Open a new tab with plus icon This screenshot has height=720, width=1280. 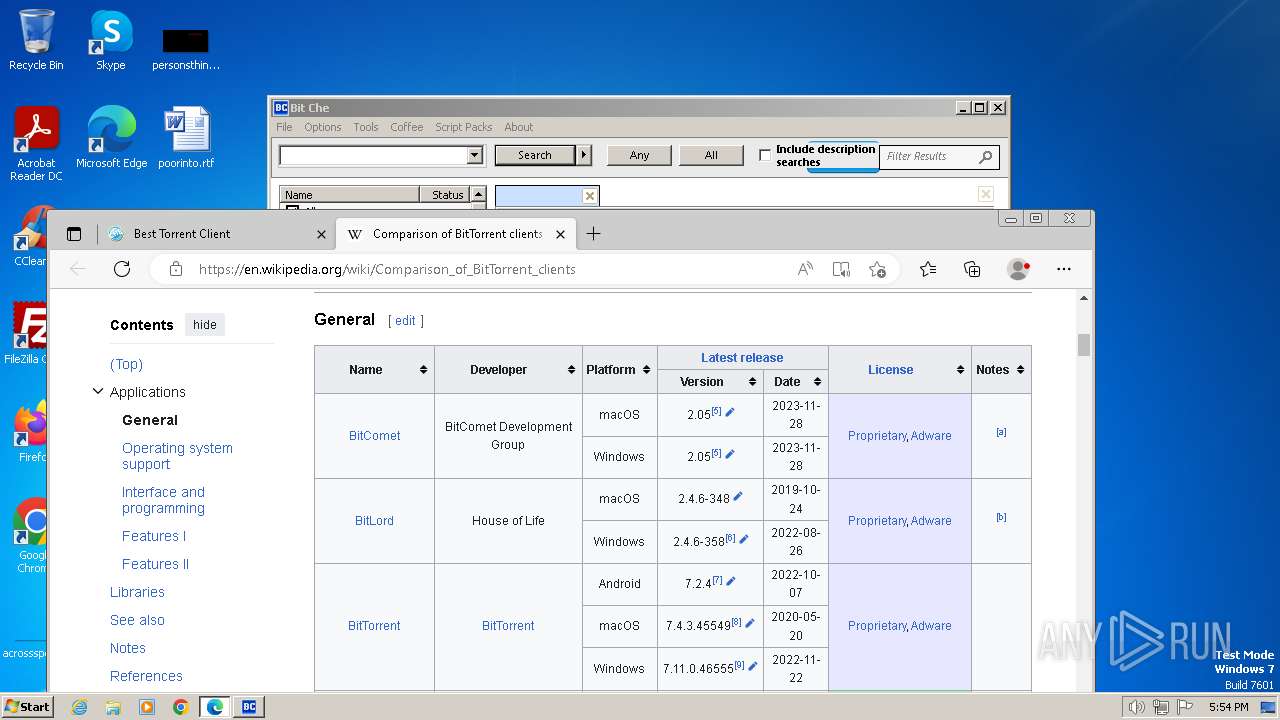[593, 234]
